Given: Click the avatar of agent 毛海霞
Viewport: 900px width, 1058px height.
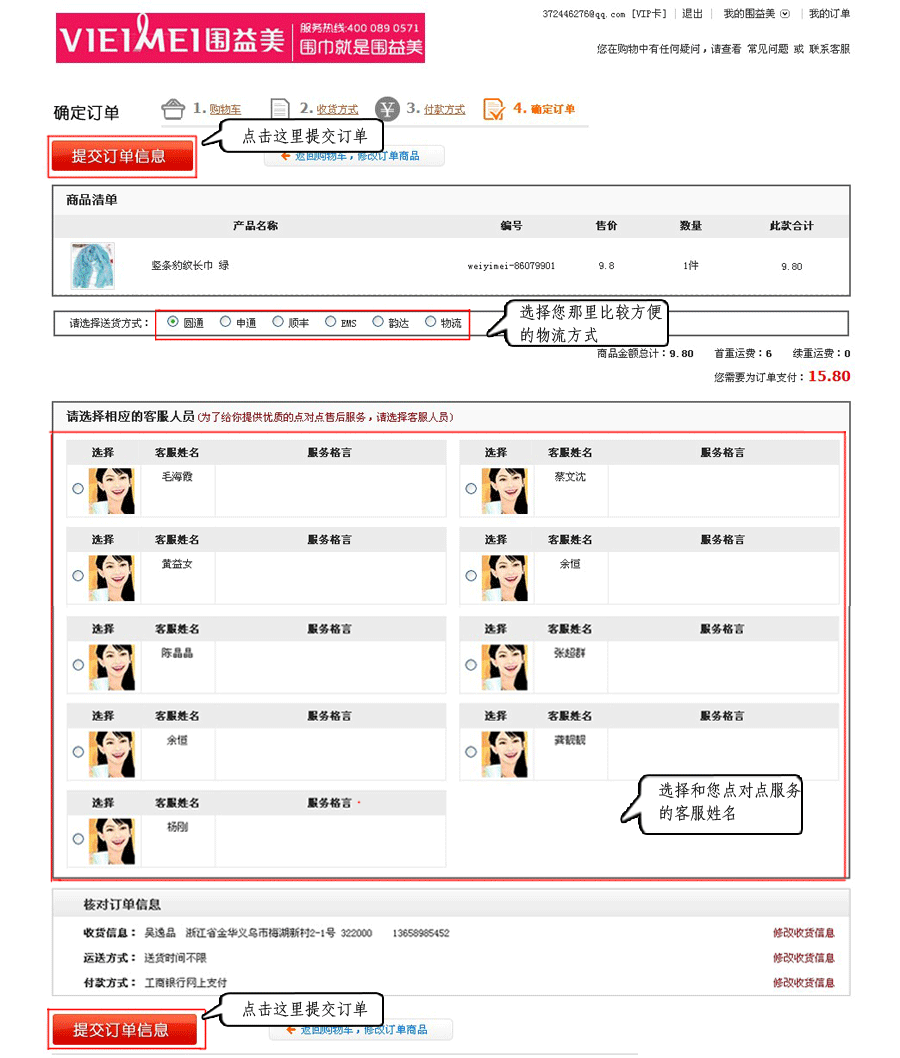Looking at the screenshot, I should [x=112, y=490].
